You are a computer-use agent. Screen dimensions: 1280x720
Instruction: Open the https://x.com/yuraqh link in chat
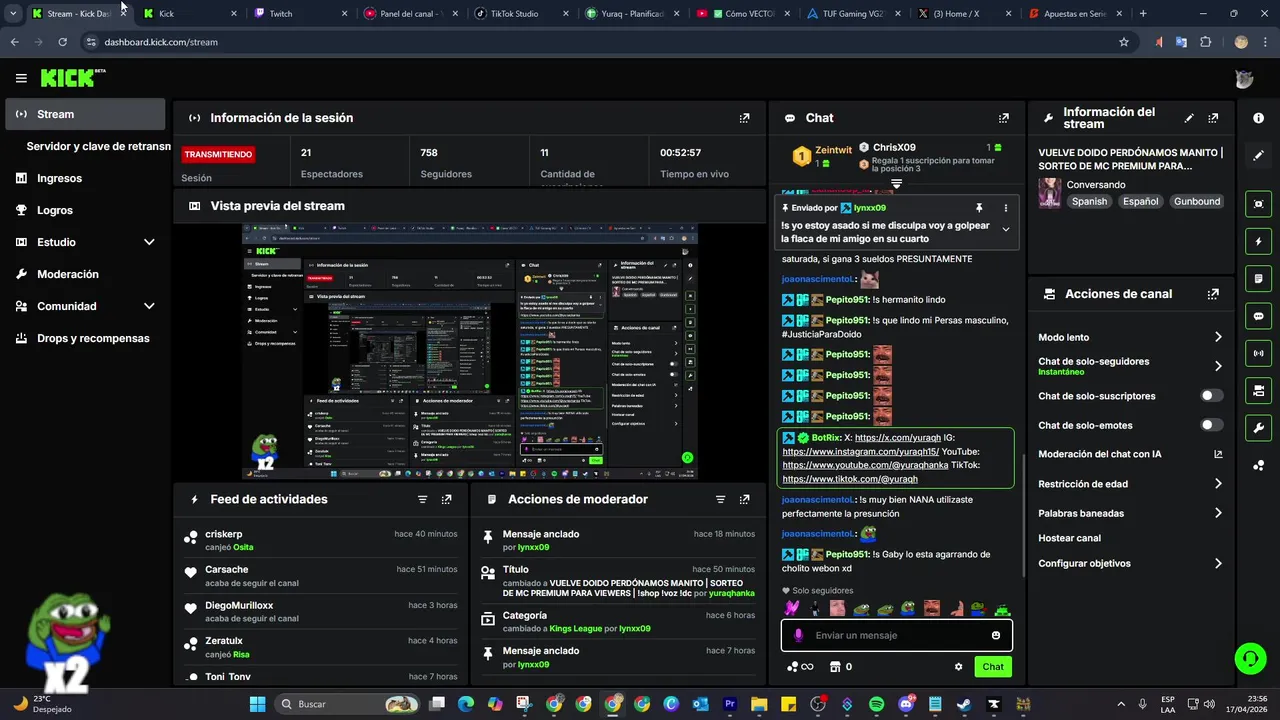[897, 438]
